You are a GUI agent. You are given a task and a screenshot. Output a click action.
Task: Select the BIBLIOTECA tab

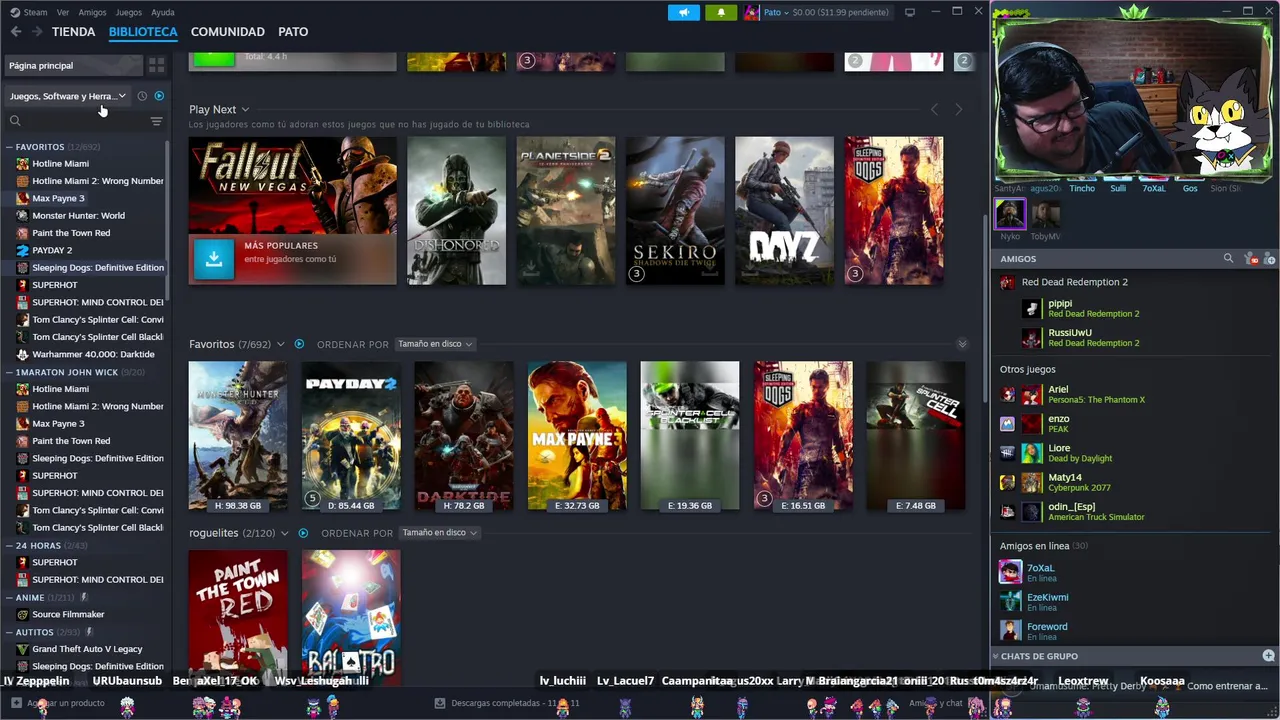coord(143,32)
